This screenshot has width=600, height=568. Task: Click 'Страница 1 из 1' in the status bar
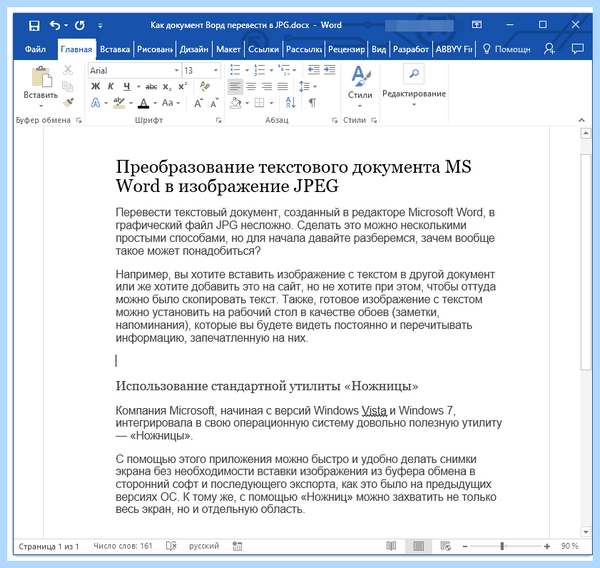tap(49, 547)
